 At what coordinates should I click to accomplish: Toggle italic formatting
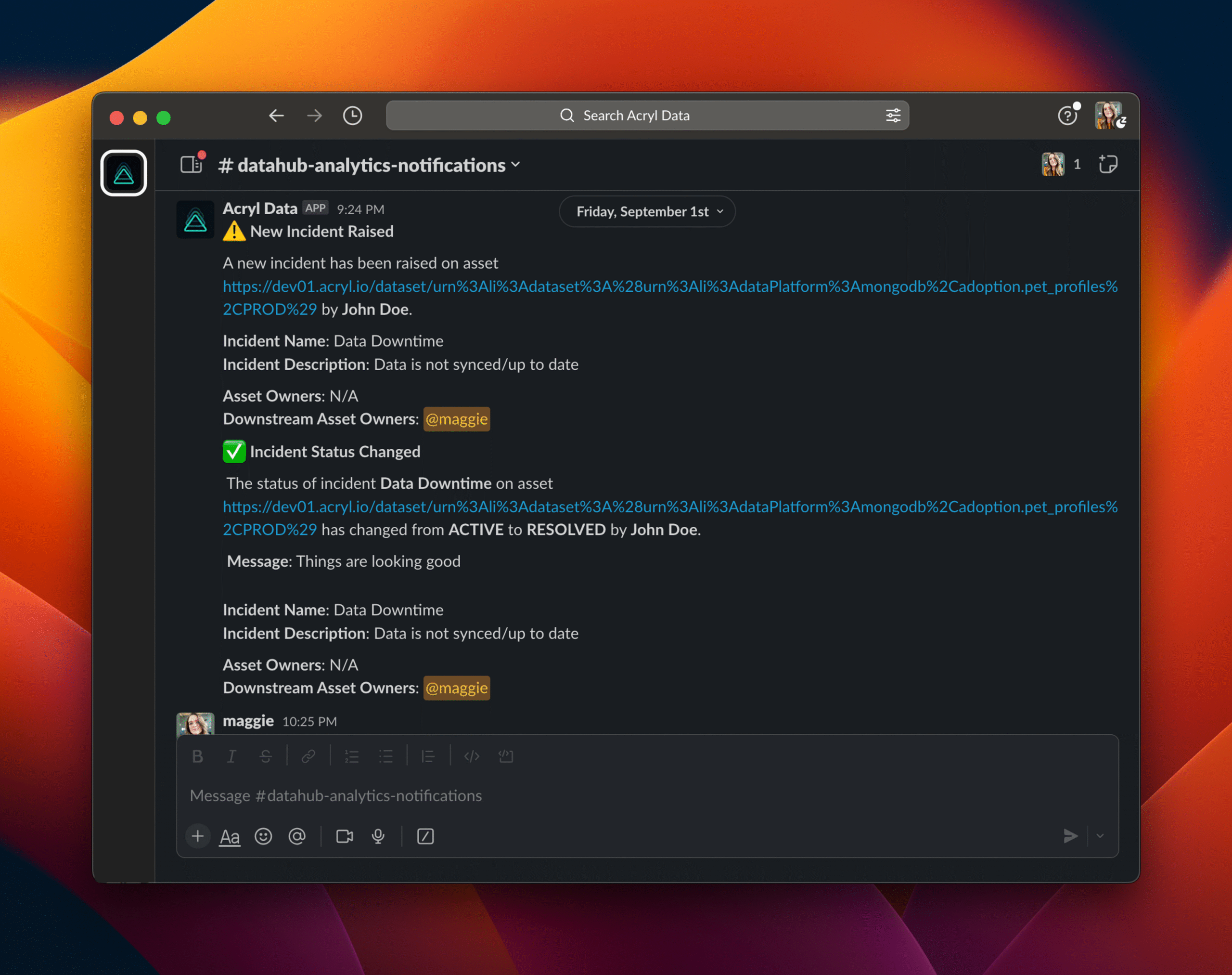(x=231, y=756)
